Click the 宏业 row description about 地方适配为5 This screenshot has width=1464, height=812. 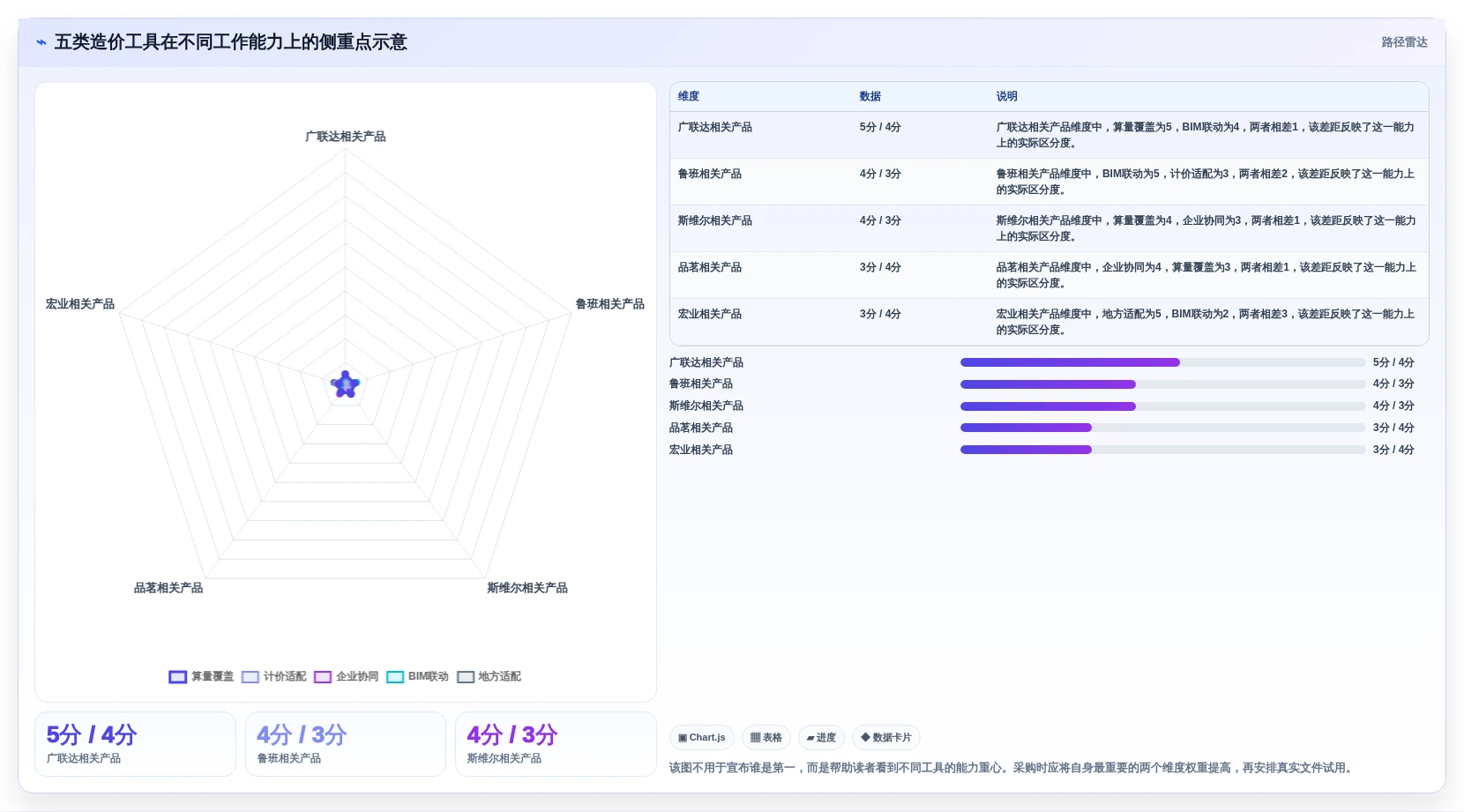pos(1206,322)
